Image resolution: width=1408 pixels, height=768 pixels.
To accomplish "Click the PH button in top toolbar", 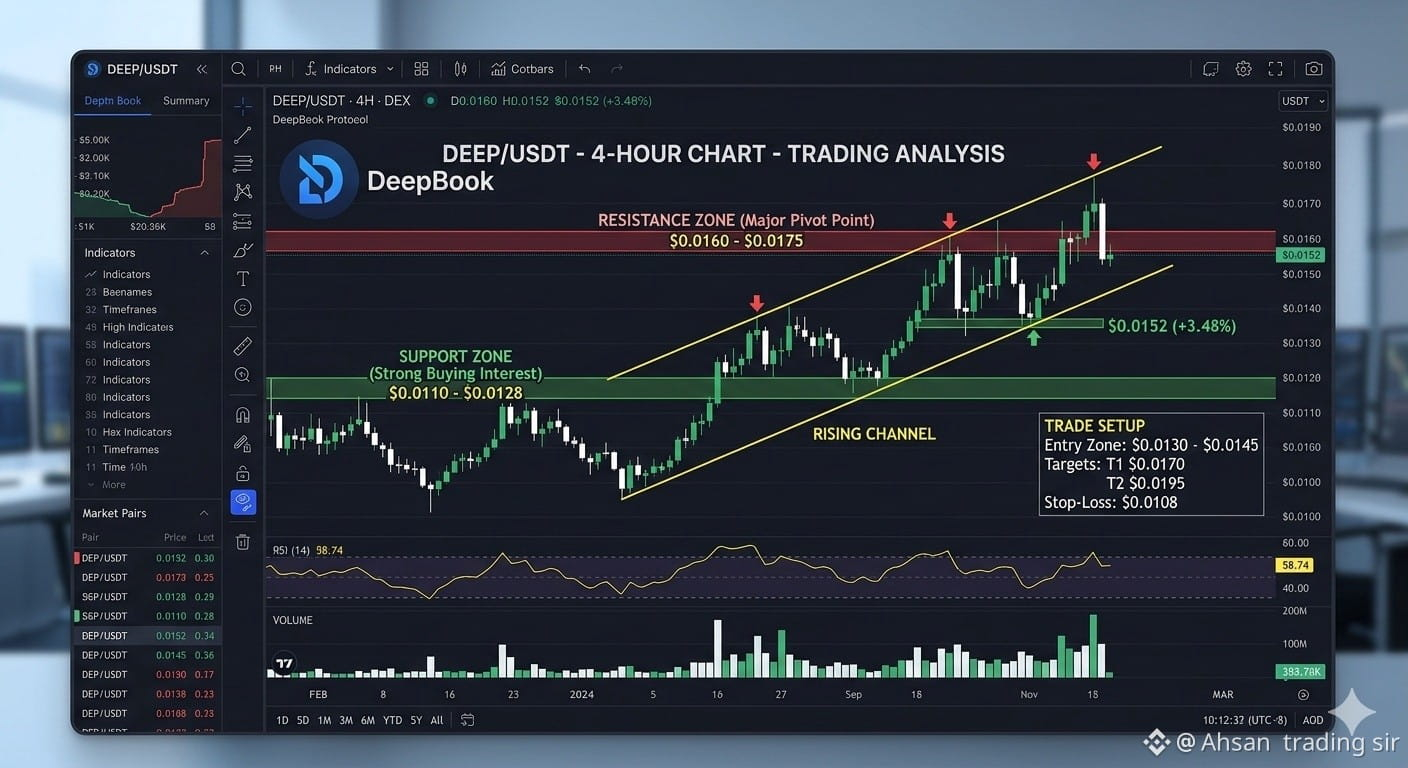I will click(x=275, y=69).
